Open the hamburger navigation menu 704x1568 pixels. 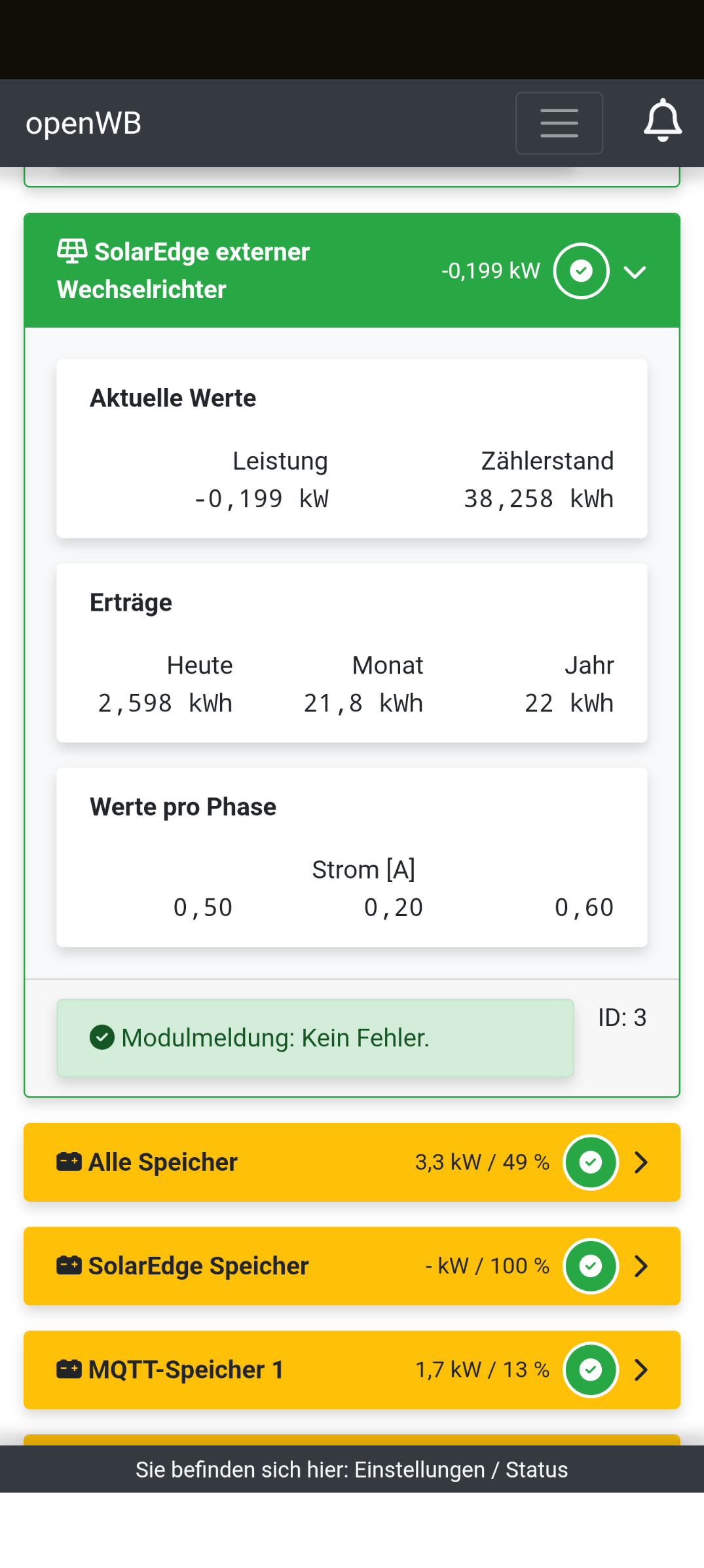[x=559, y=123]
